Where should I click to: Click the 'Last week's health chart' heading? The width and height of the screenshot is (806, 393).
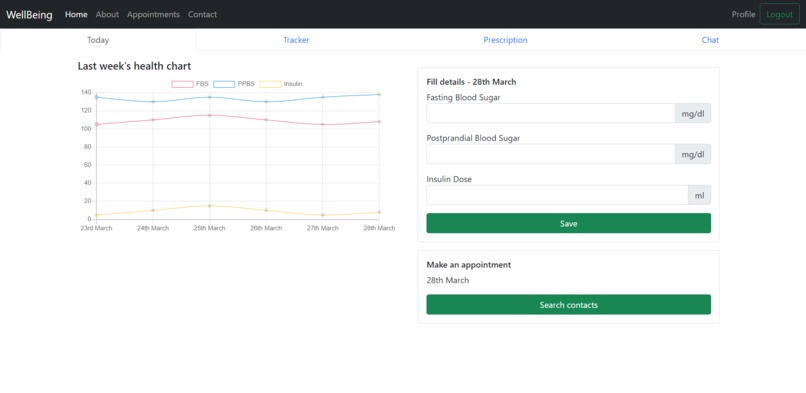tap(134, 66)
